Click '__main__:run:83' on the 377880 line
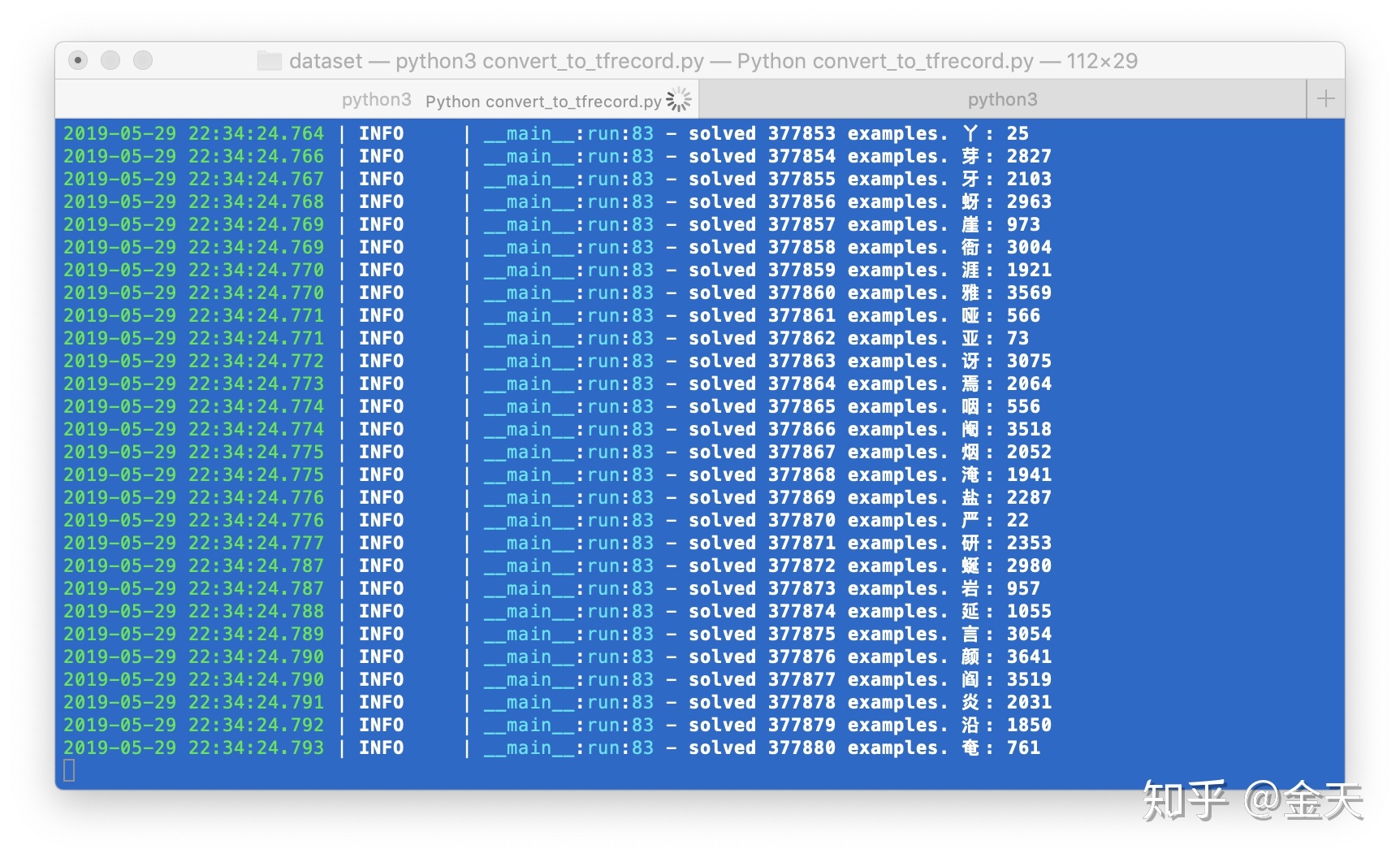This screenshot has width=1400, height=858. 568,747
